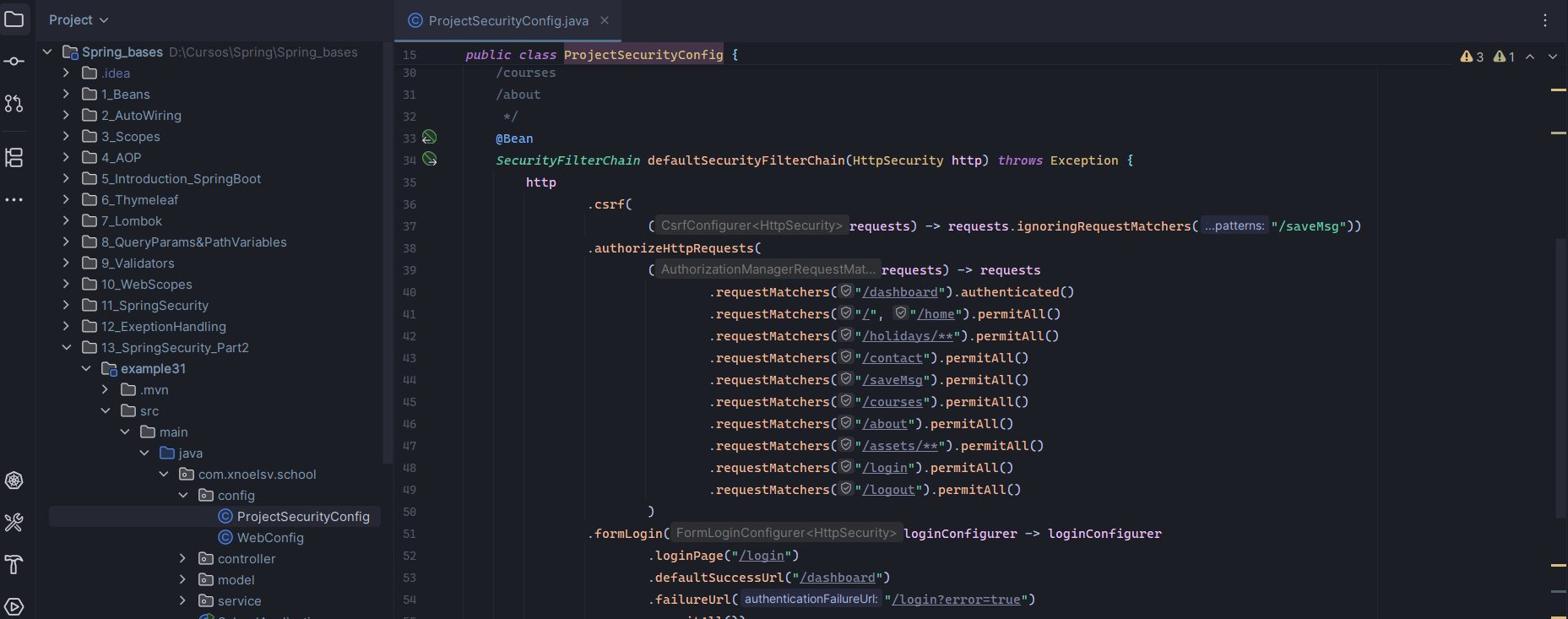This screenshot has width=1568, height=619.
Task: Click the 3 warnings inspection indicator
Action: [1472, 57]
